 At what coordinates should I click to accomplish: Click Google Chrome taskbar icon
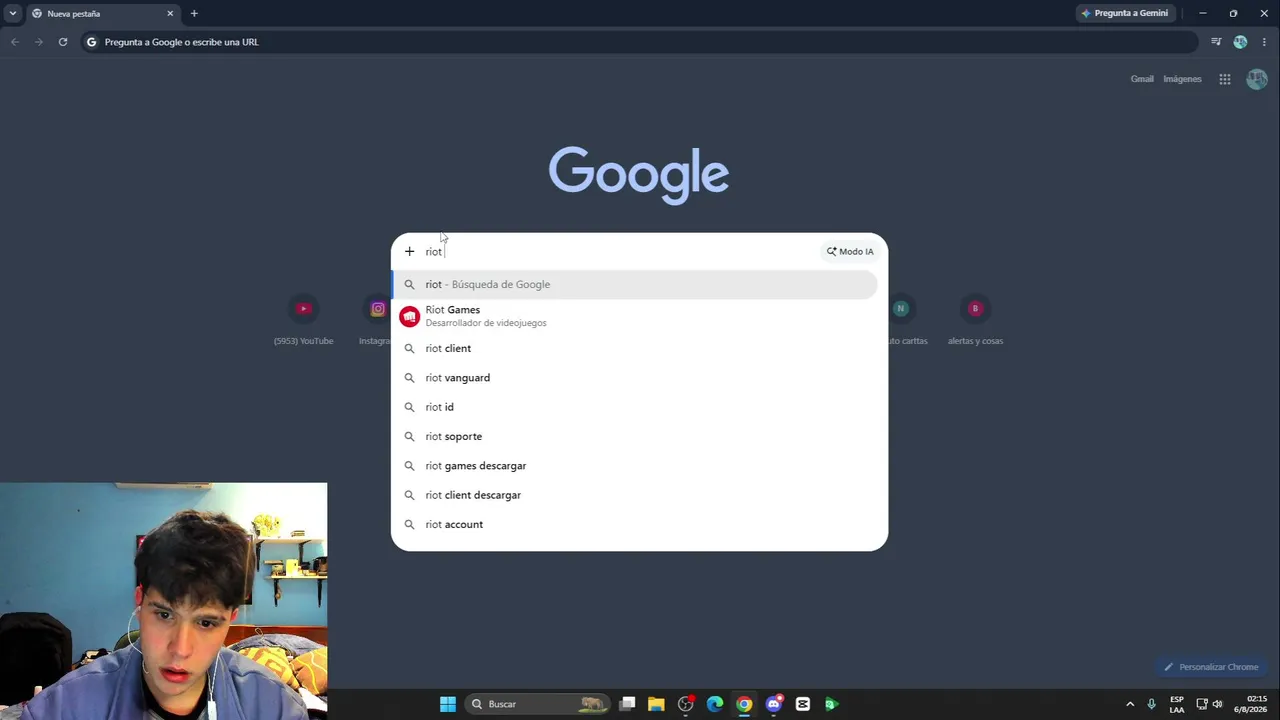[744, 704]
